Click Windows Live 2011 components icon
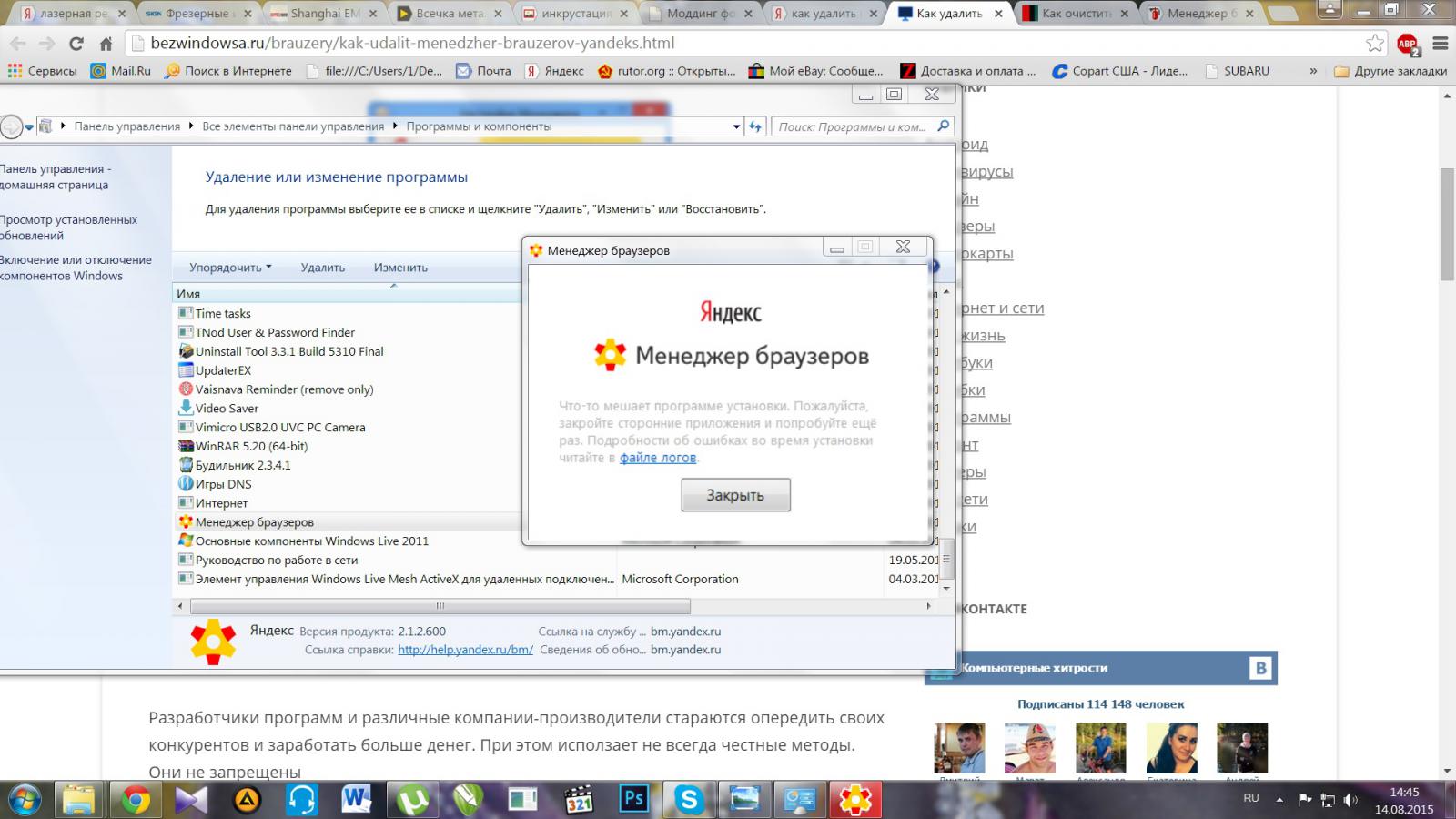The height and width of the screenshot is (819, 1456). point(186,541)
